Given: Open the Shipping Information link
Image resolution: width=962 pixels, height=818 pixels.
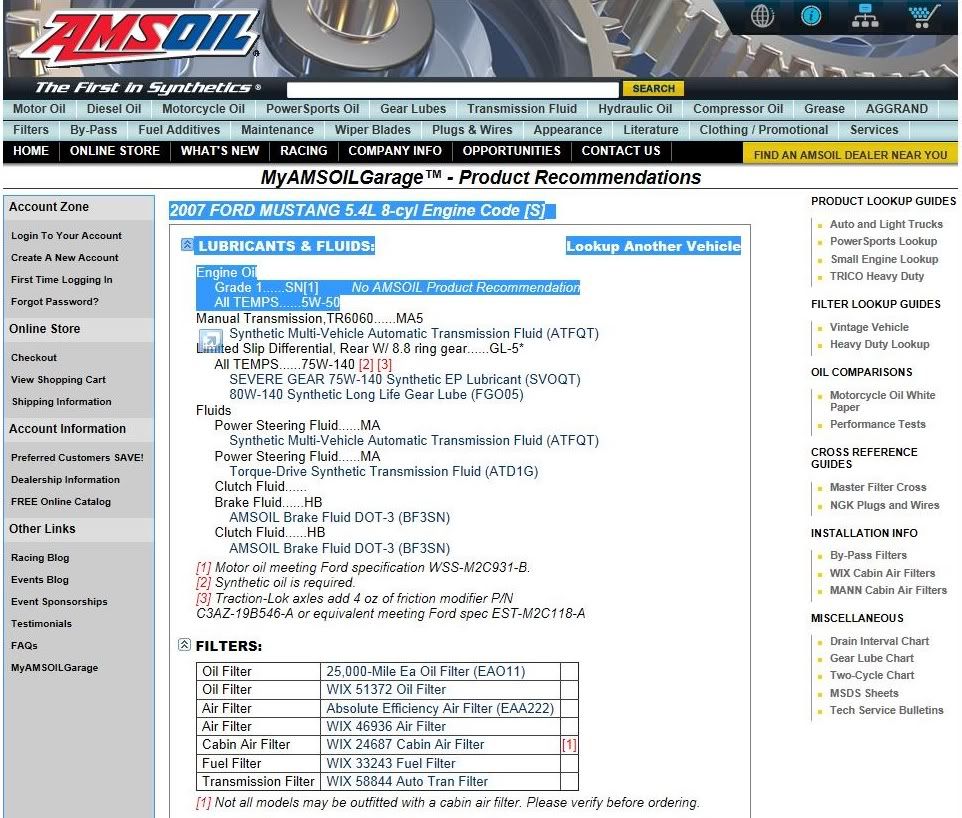Looking at the screenshot, I should 61,402.
